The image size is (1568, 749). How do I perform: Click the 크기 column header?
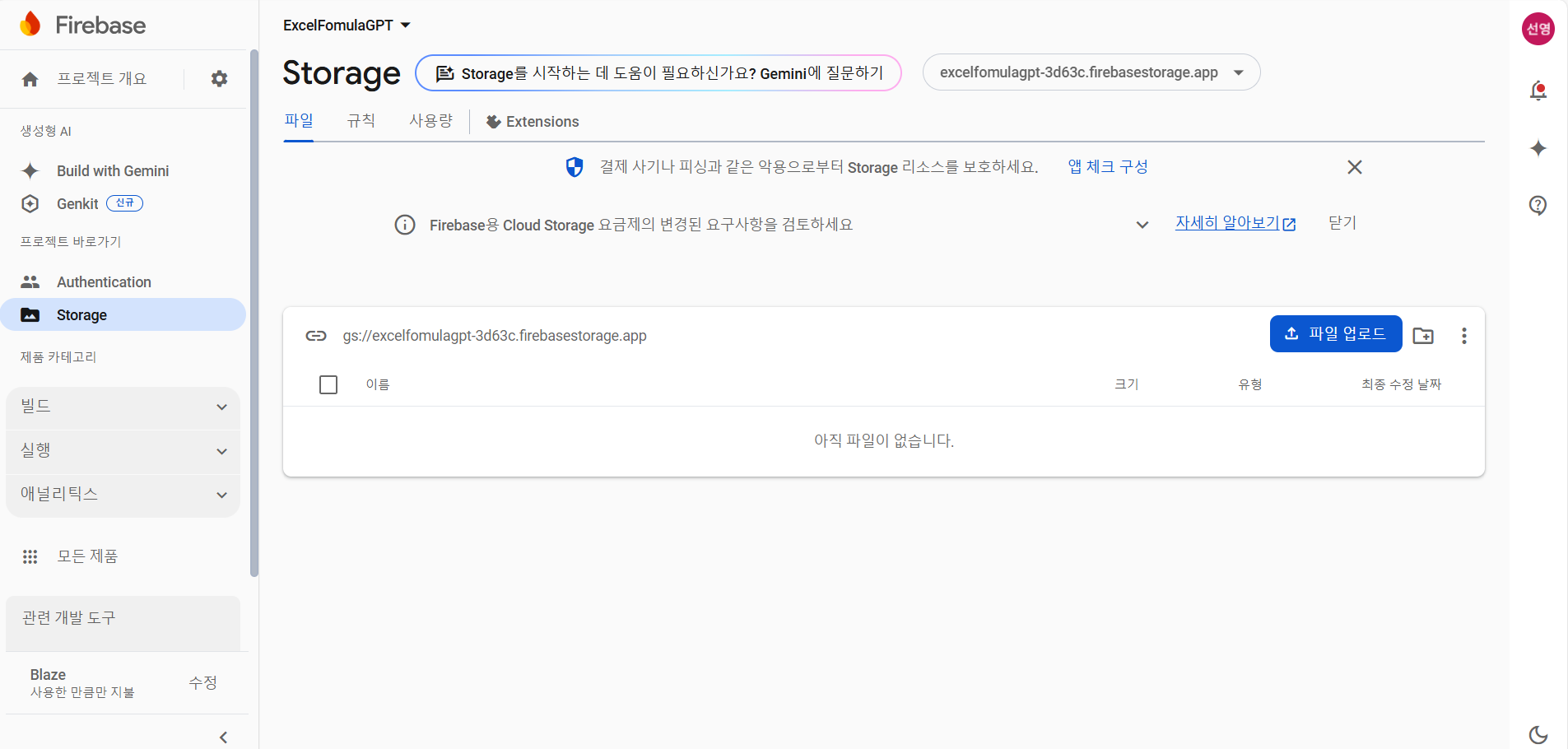tap(1126, 384)
